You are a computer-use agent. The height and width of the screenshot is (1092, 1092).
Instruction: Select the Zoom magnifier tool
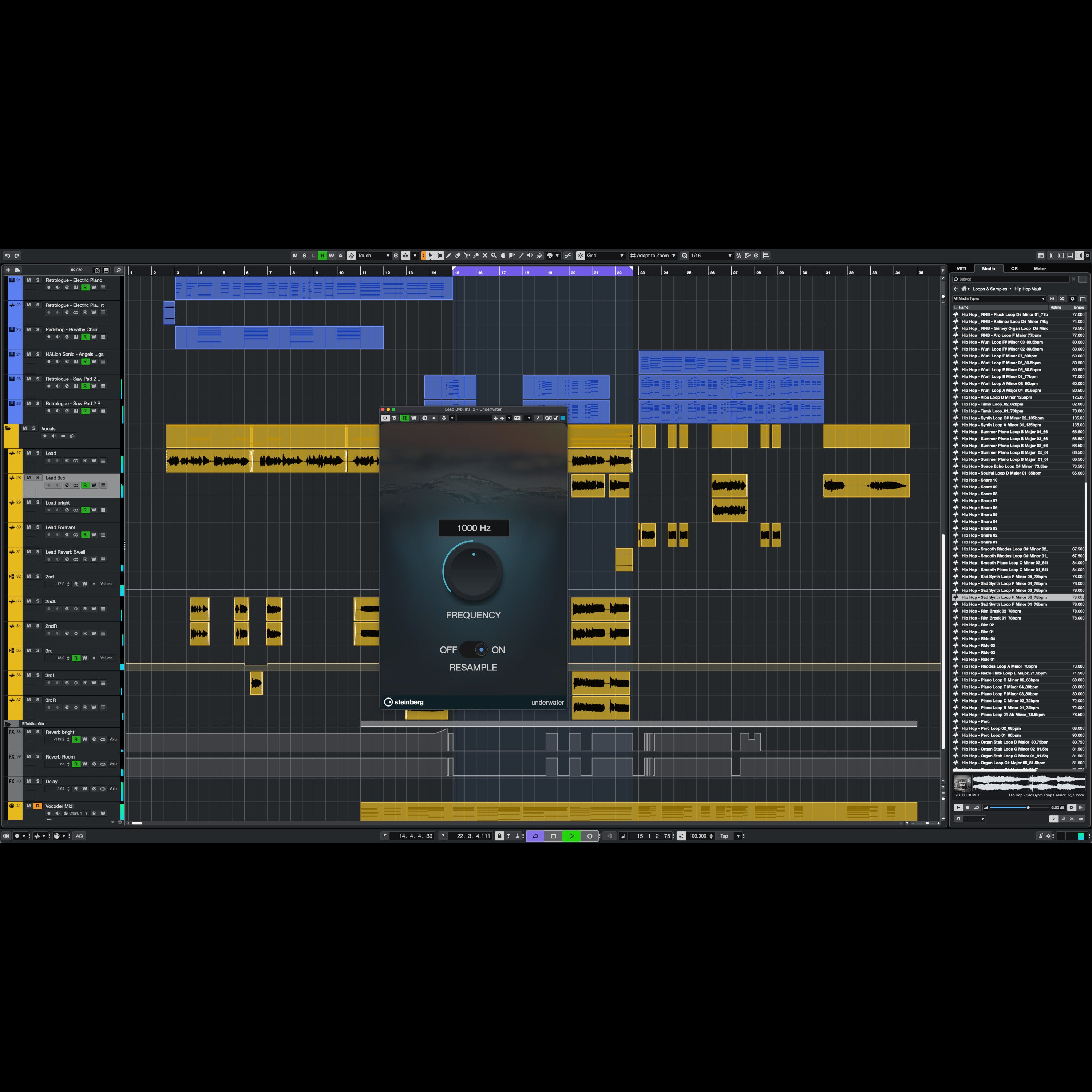[494, 256]
